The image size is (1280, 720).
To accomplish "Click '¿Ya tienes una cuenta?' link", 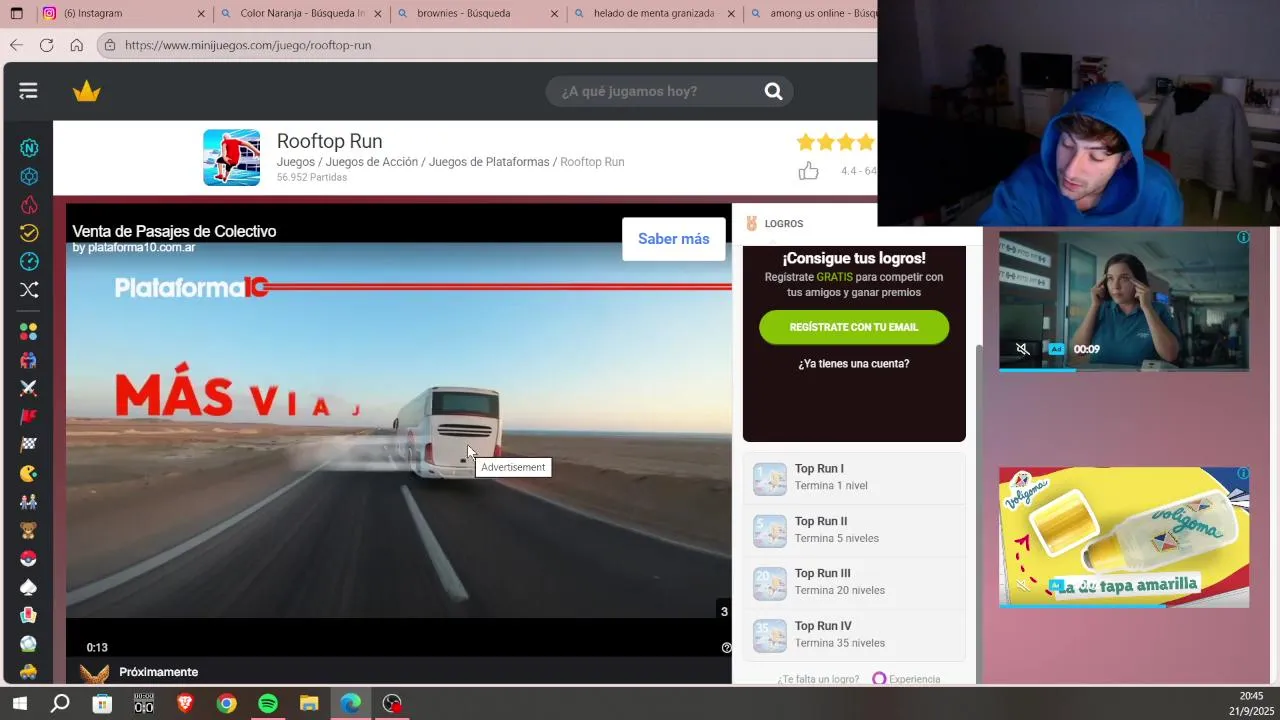I will click(853, 364).
